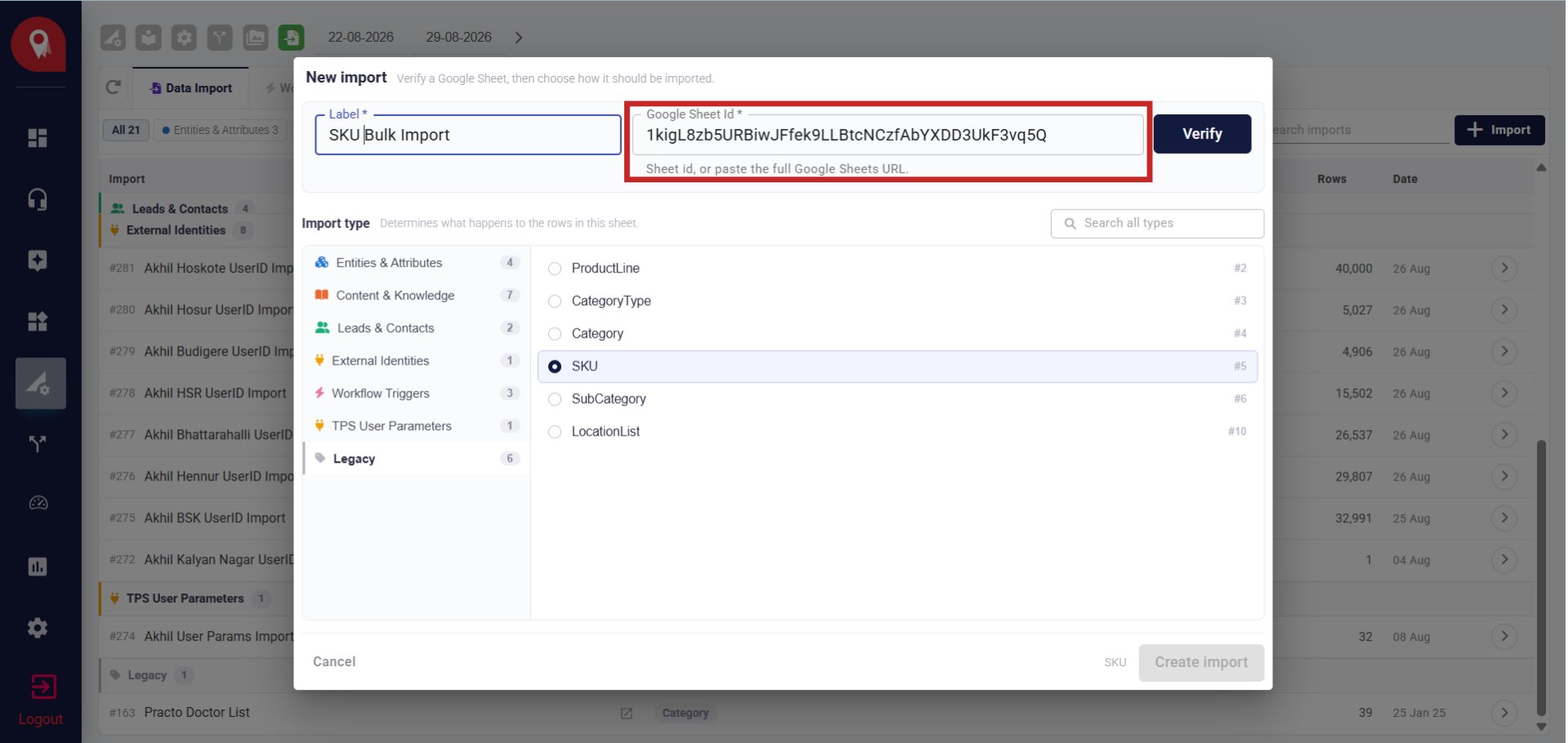Open the dashboard grid icon in sidebar

click(x=38, y=138)
